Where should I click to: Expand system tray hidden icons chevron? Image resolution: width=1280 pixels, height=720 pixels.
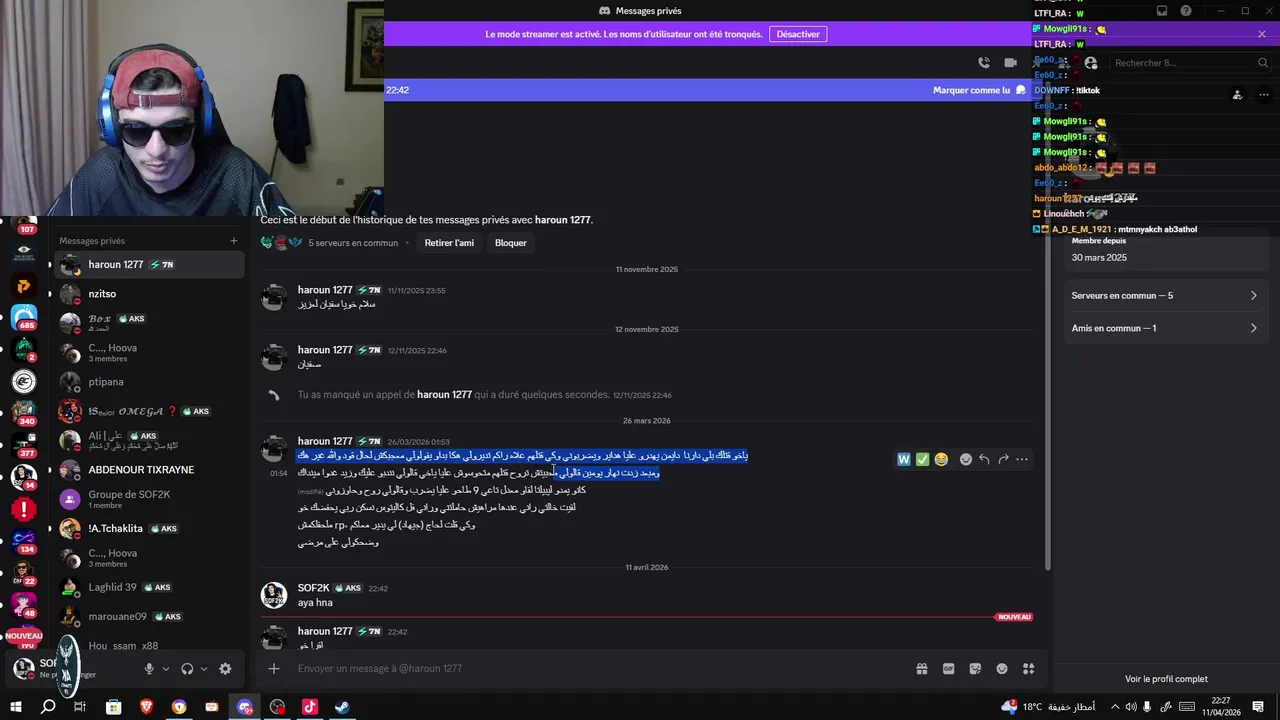[x=1114, y=707]
